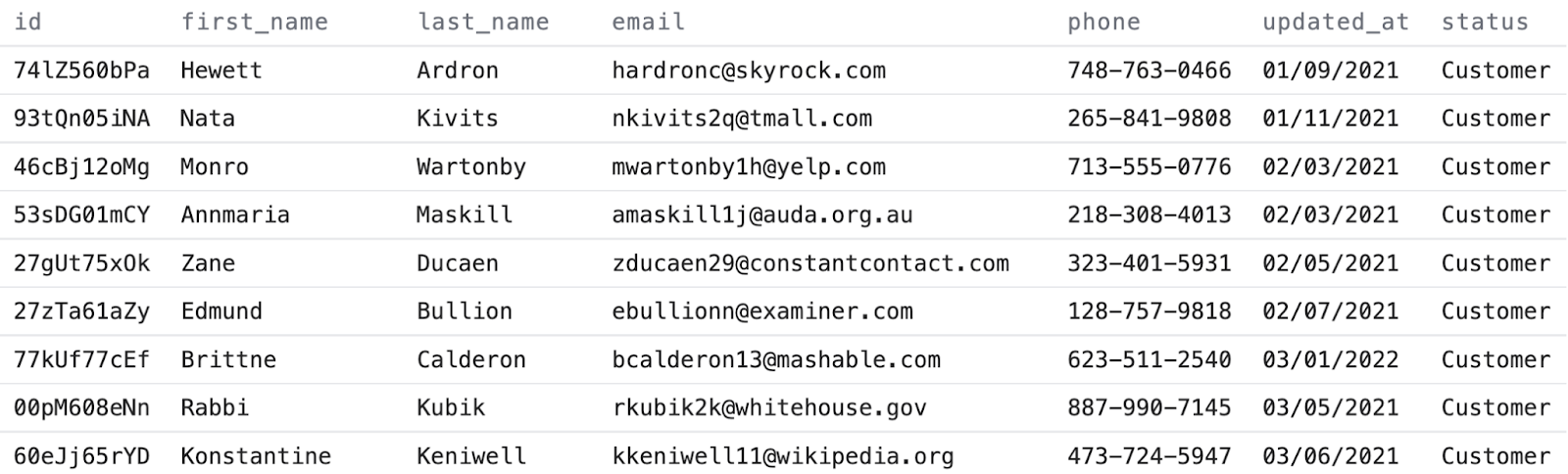Select the id cell 93tQn05iNA
The height and width of the screenshot is (474, 1568).
pyautogui.click(x=81, y=118)
